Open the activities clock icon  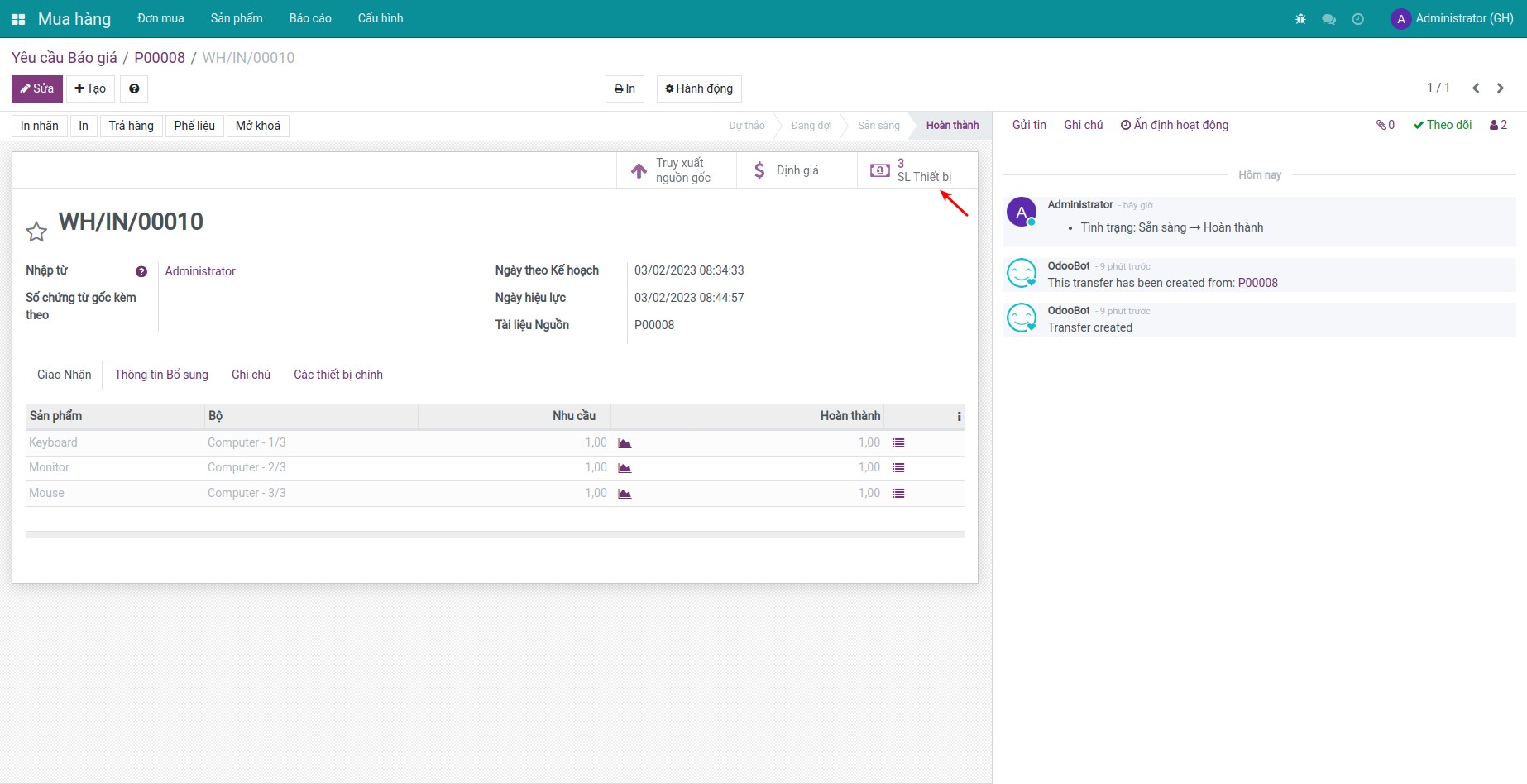[x=1357, y=19]
